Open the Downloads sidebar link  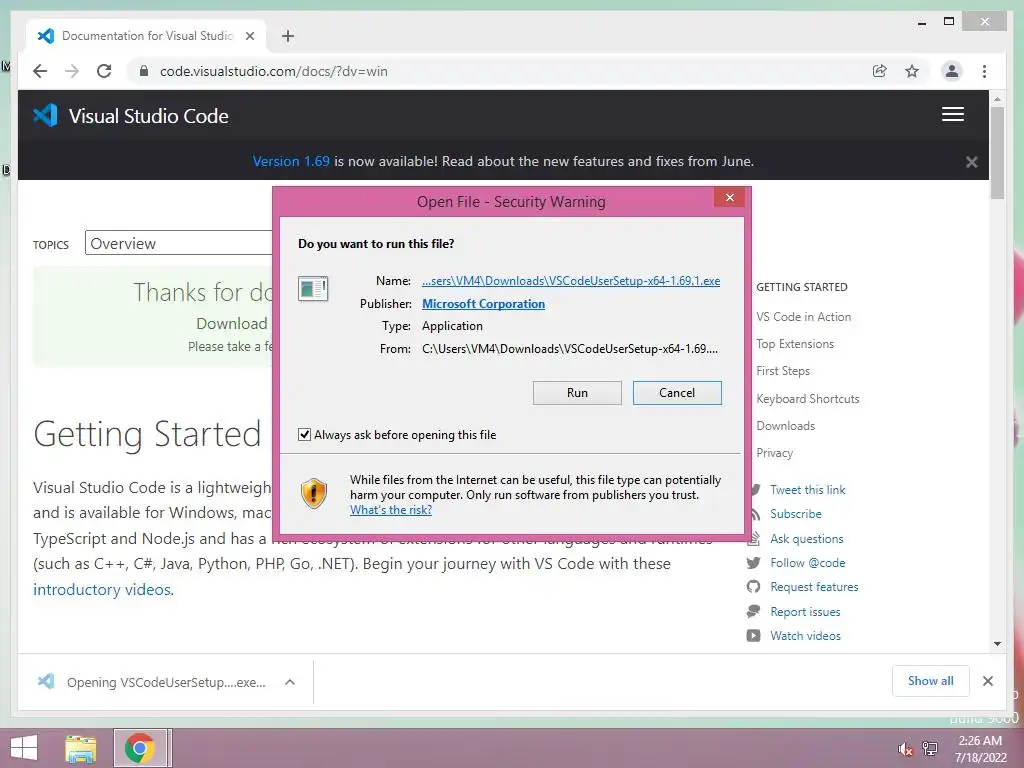[x=786, y=426]
